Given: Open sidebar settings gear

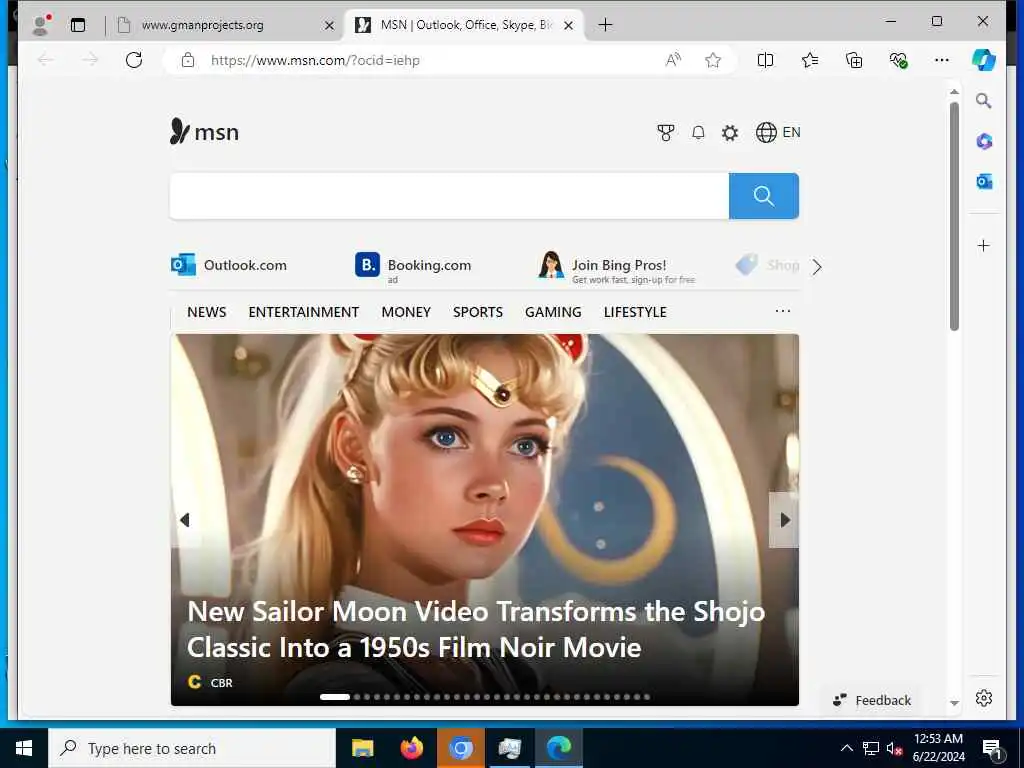Looking at the screenshot, I should point(984,698).
